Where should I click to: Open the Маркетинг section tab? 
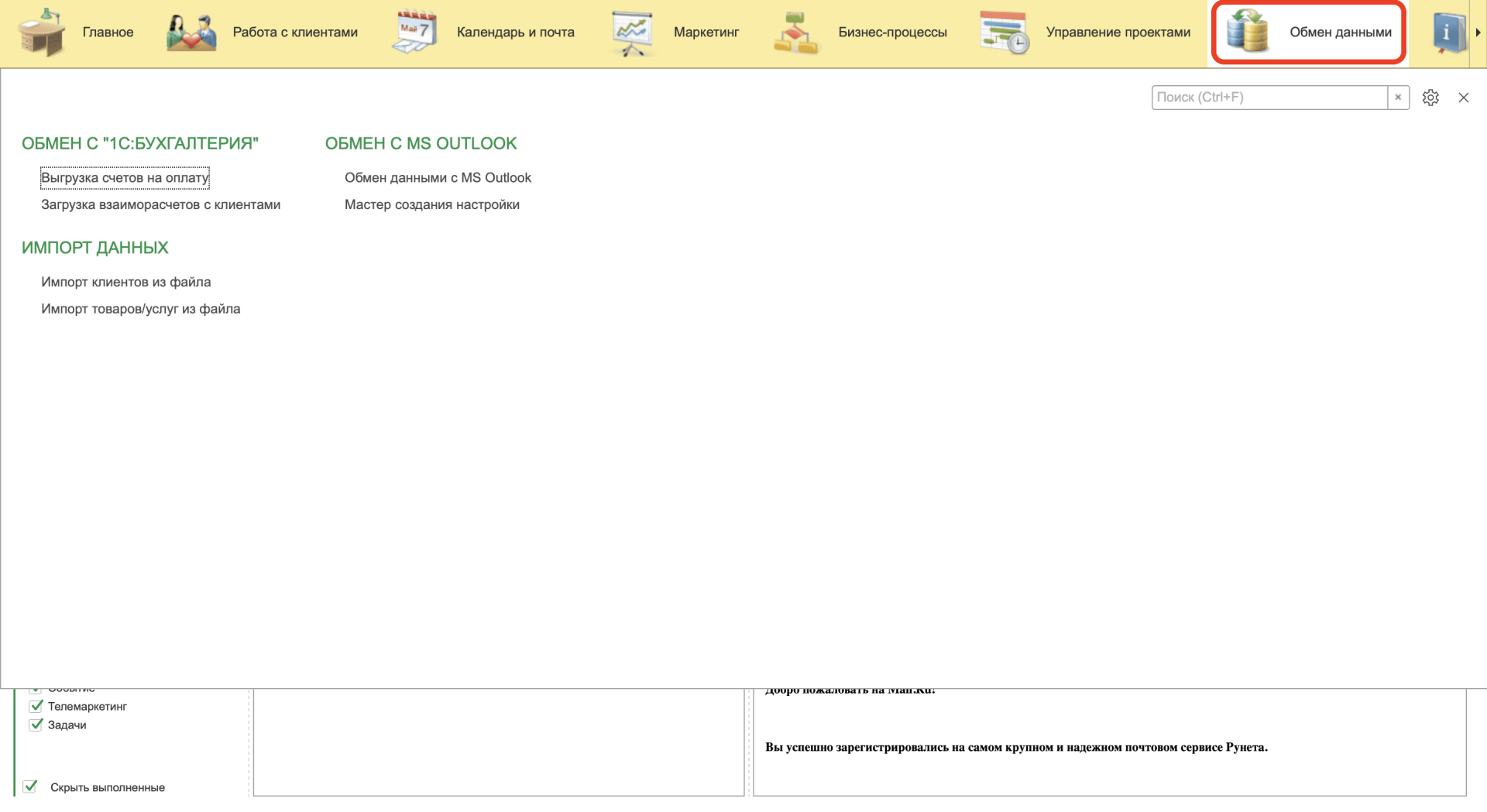[706, 33]
